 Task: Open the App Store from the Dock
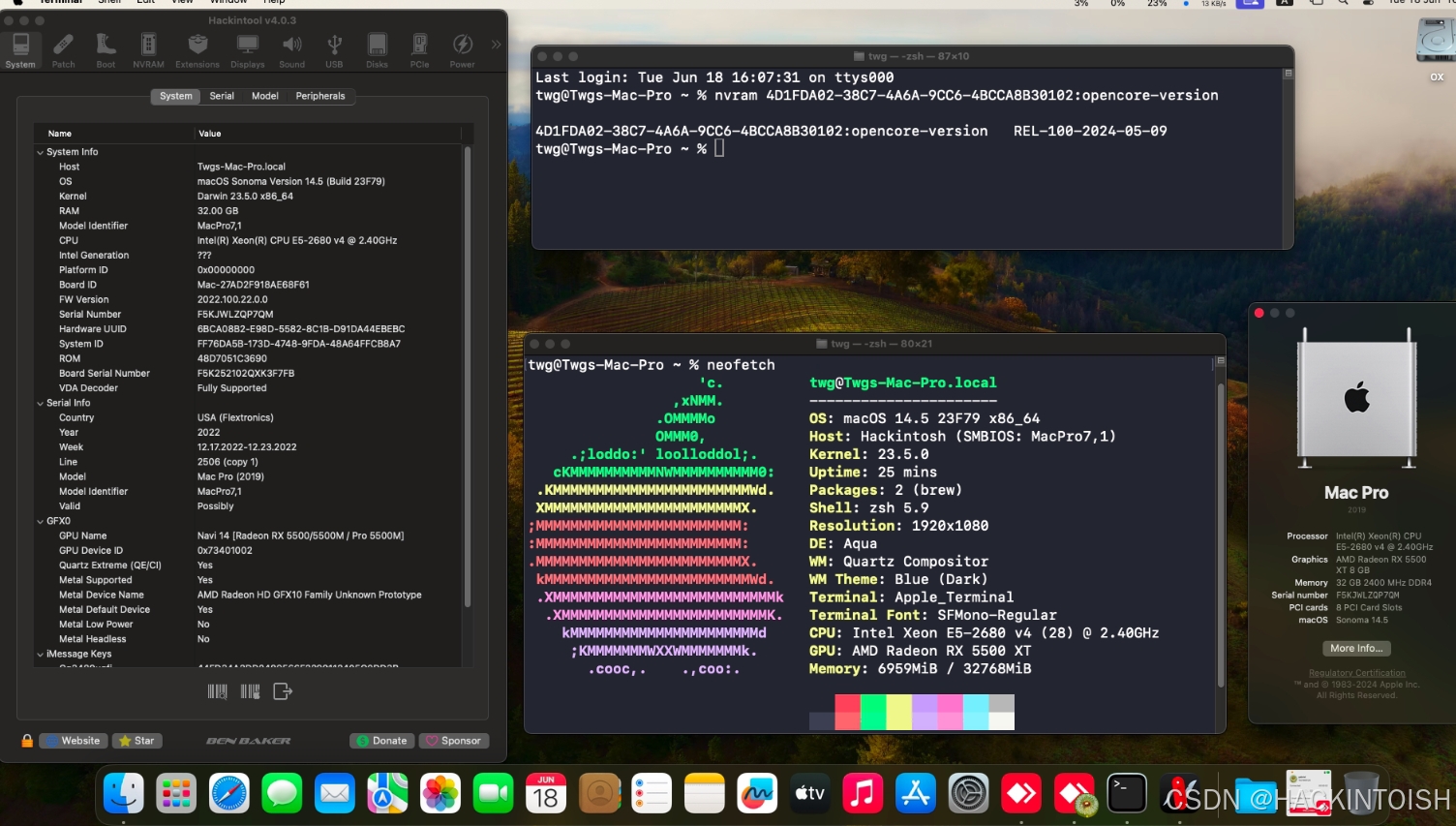point(916,794)
